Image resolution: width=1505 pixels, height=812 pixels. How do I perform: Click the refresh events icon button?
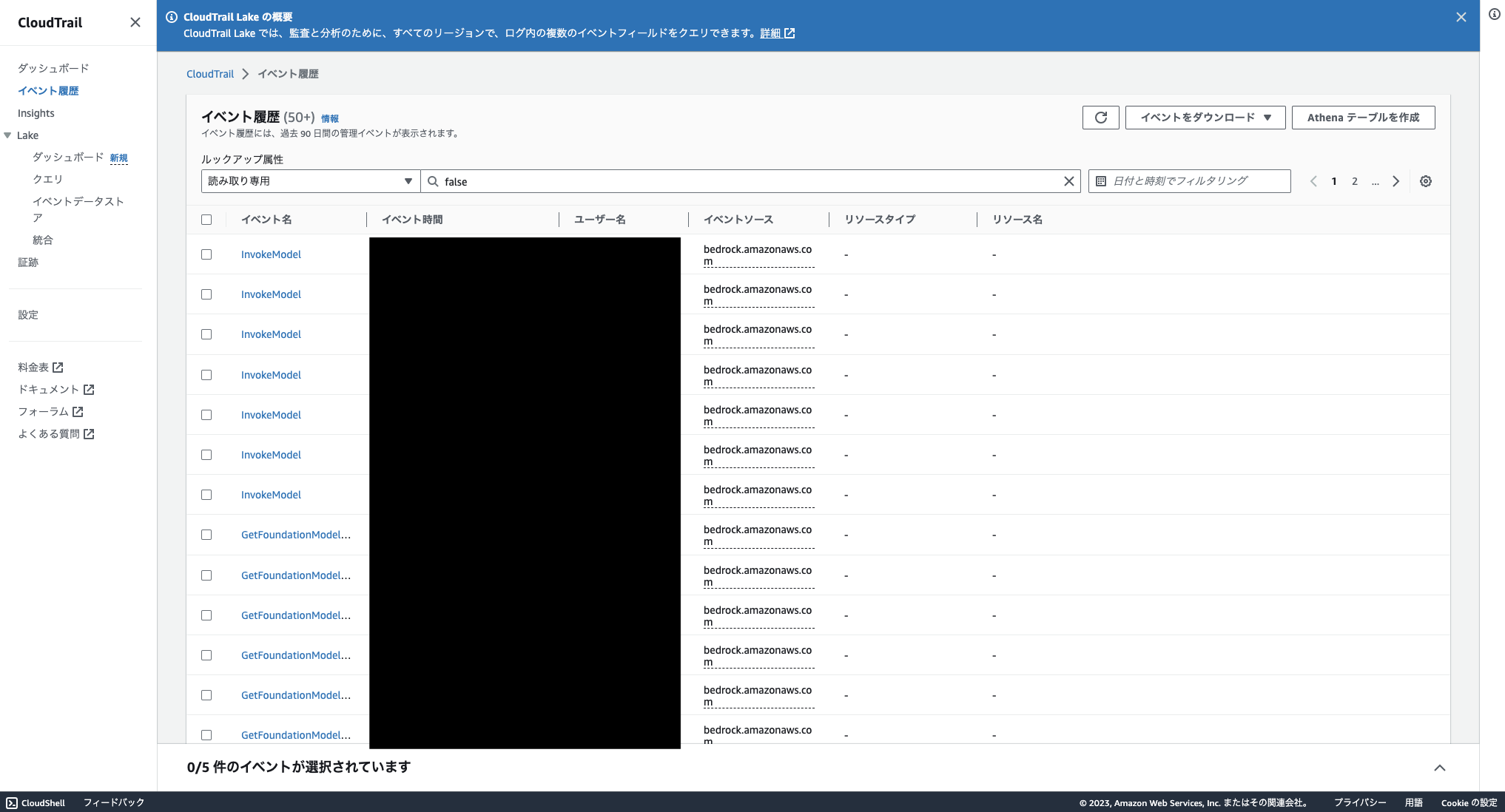pyautogui.click(x=1100, y=118)
